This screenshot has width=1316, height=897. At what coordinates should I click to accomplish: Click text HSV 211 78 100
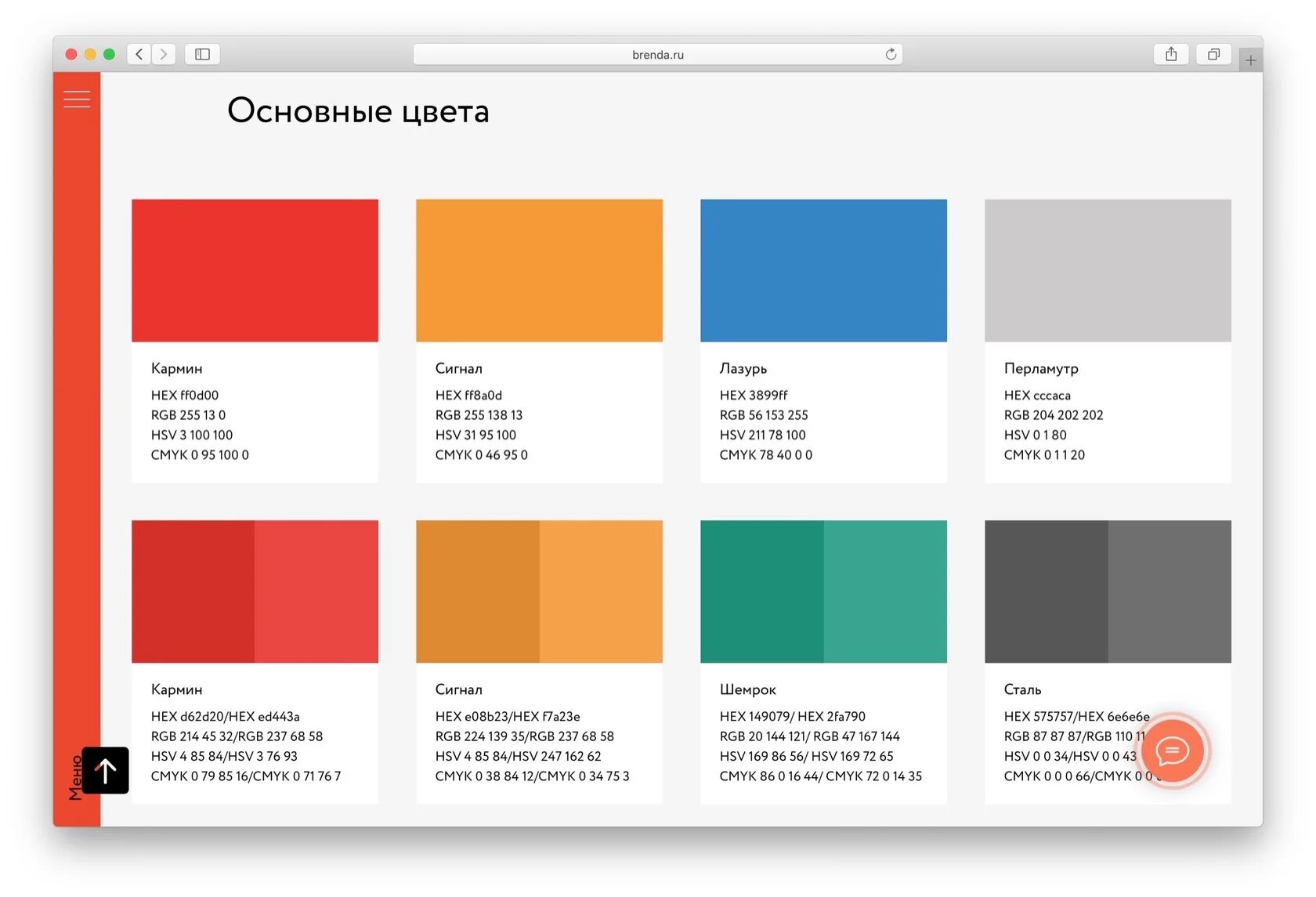click(762, 435)
